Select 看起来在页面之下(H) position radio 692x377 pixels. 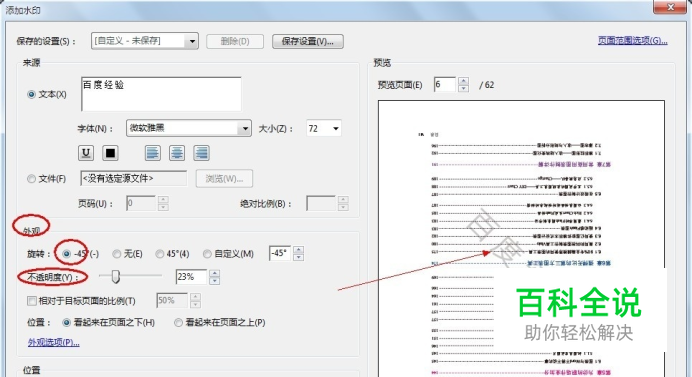coord(67,323)
